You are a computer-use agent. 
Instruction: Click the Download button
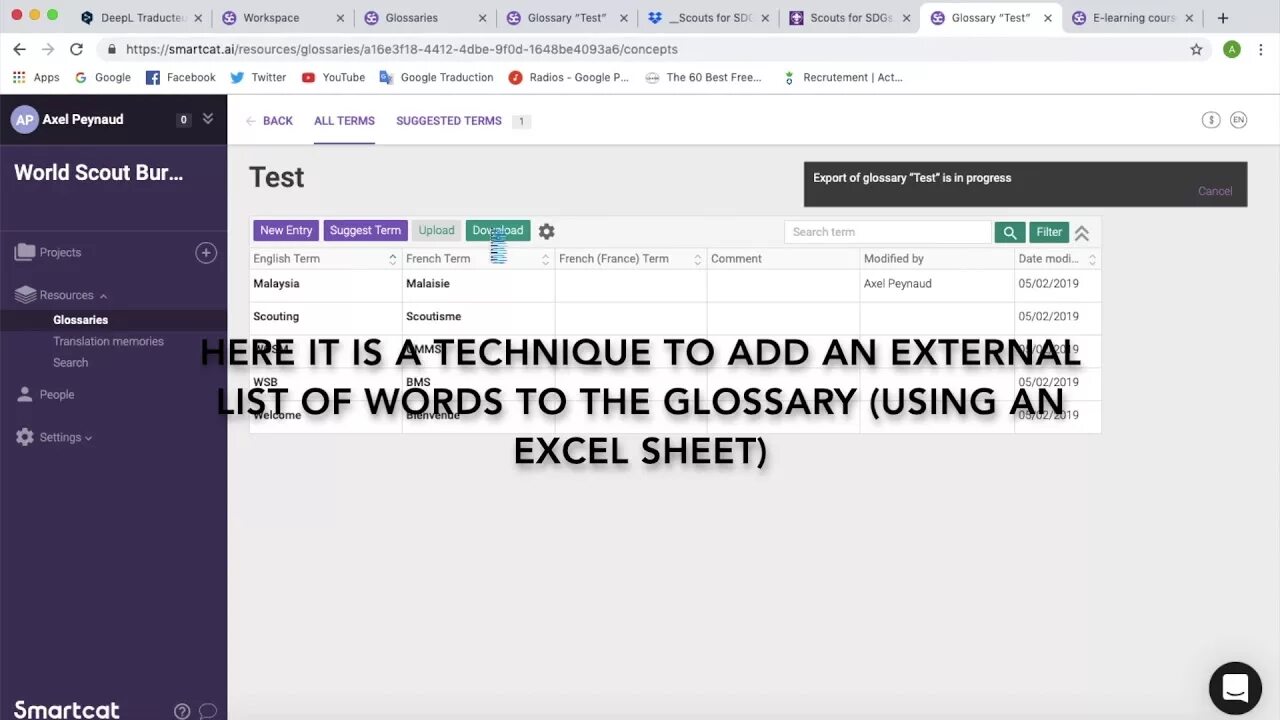coord(498,231)
